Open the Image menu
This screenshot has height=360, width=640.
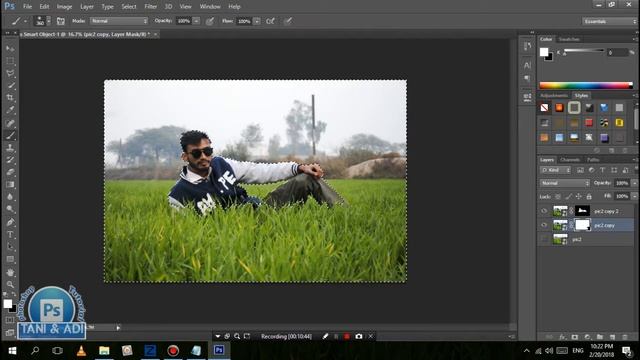[64, 7]
